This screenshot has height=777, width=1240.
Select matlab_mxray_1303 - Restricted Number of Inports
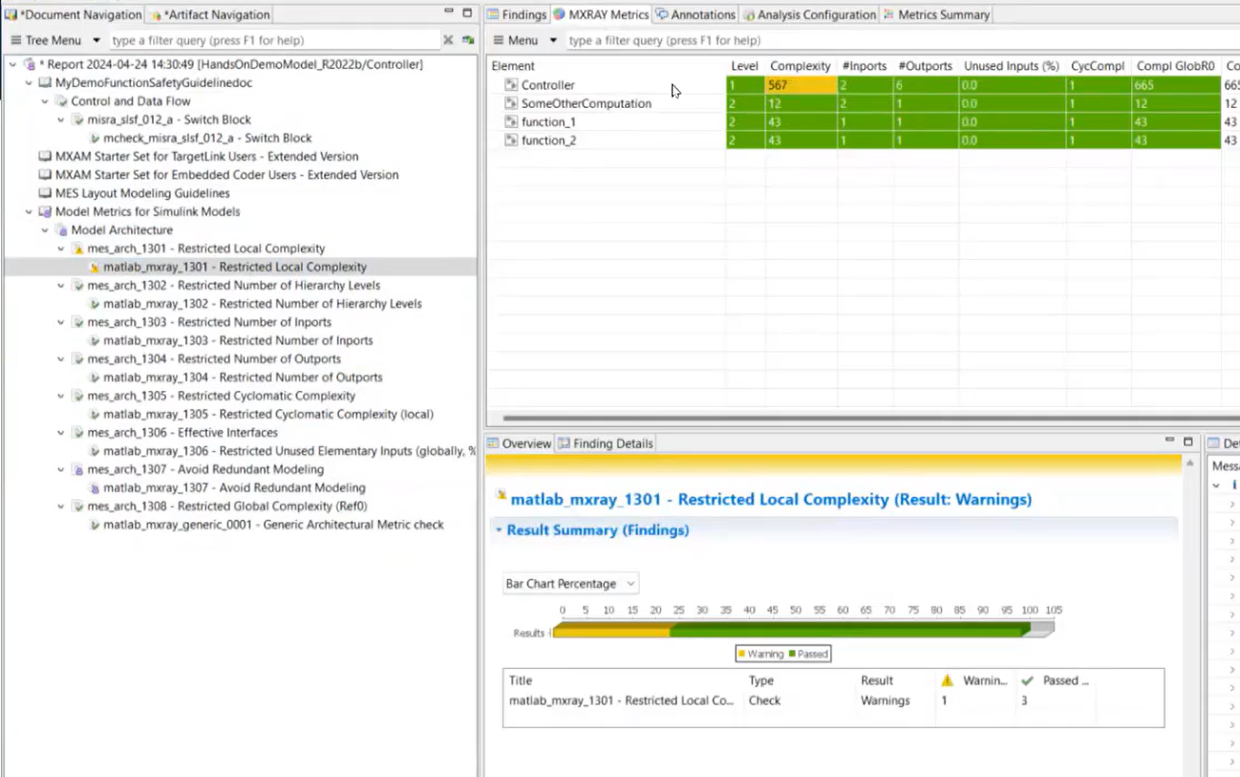[x=237, y=341]
